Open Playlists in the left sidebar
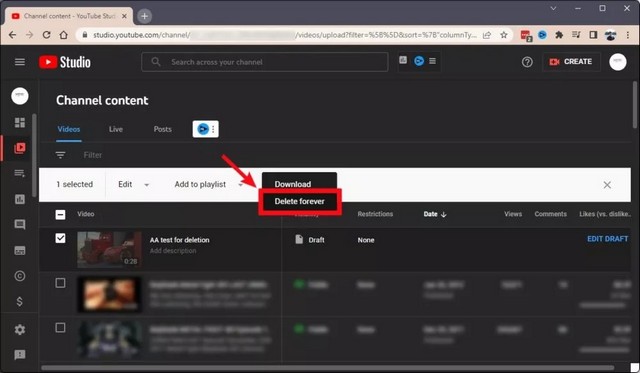 click(20, 173)
